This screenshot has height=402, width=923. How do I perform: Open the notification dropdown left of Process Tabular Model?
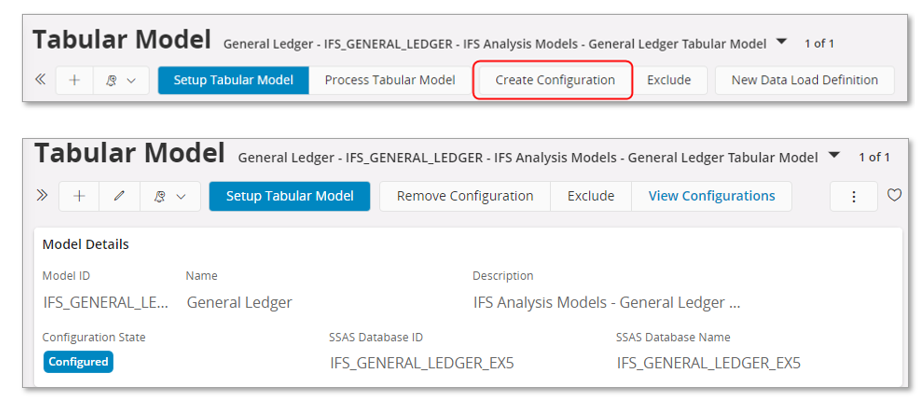[121, 80]
